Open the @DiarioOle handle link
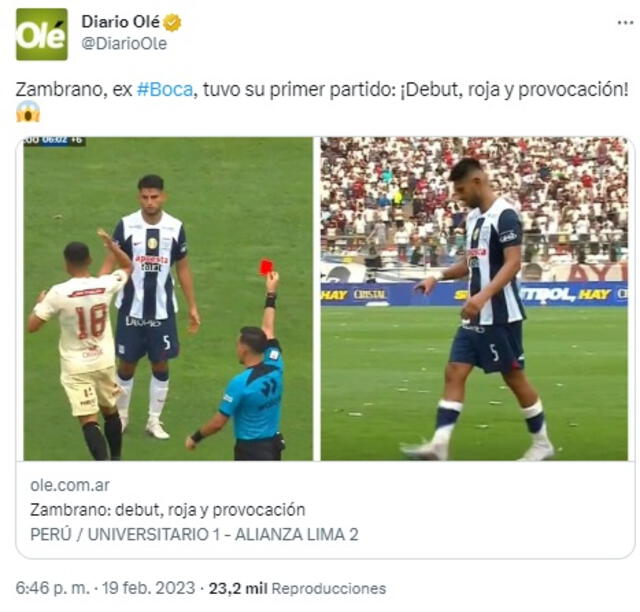Screen dimensions: 640x612 124,43
